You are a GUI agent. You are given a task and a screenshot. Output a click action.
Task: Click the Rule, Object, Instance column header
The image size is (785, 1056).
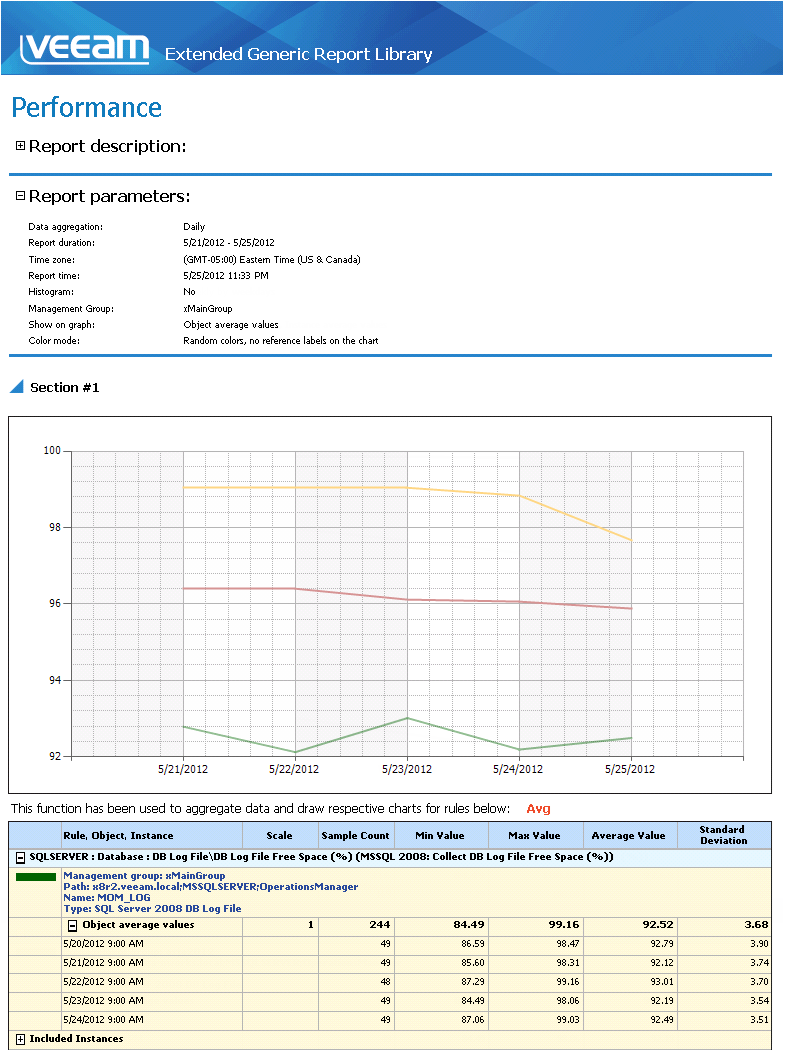[151, 835]
